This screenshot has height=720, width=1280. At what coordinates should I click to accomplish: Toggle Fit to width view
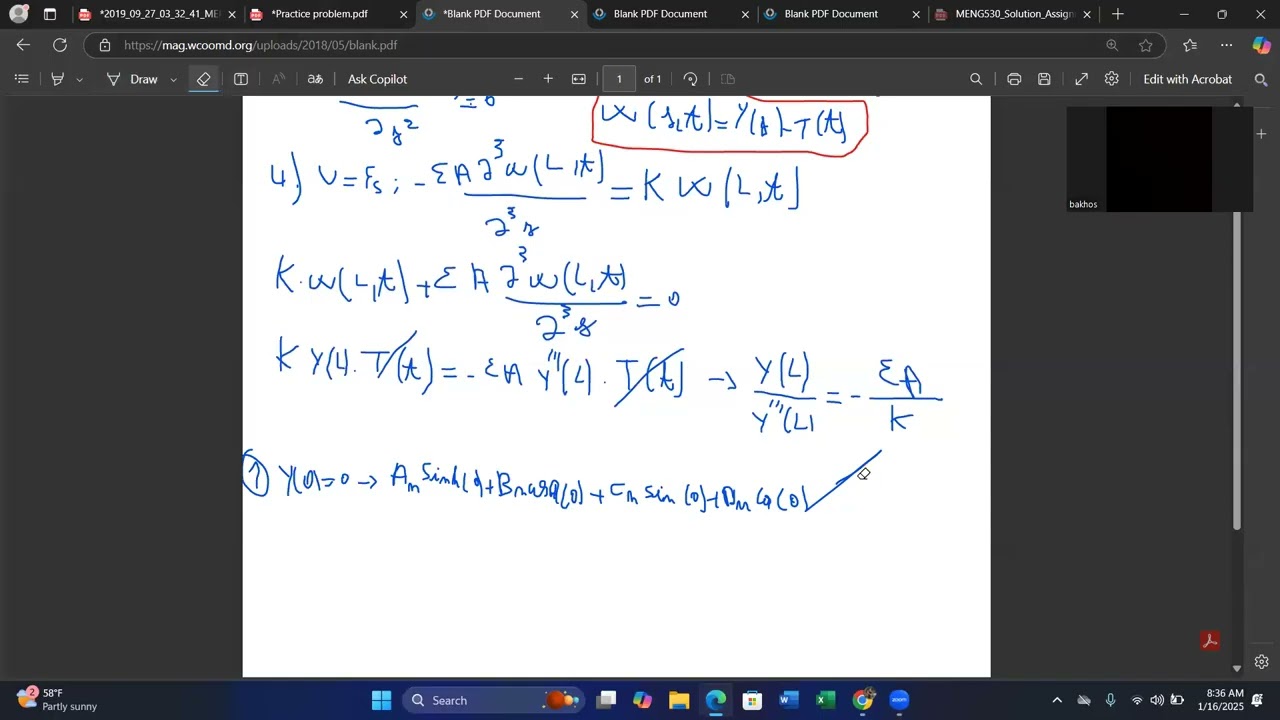[x=578, y=79]
